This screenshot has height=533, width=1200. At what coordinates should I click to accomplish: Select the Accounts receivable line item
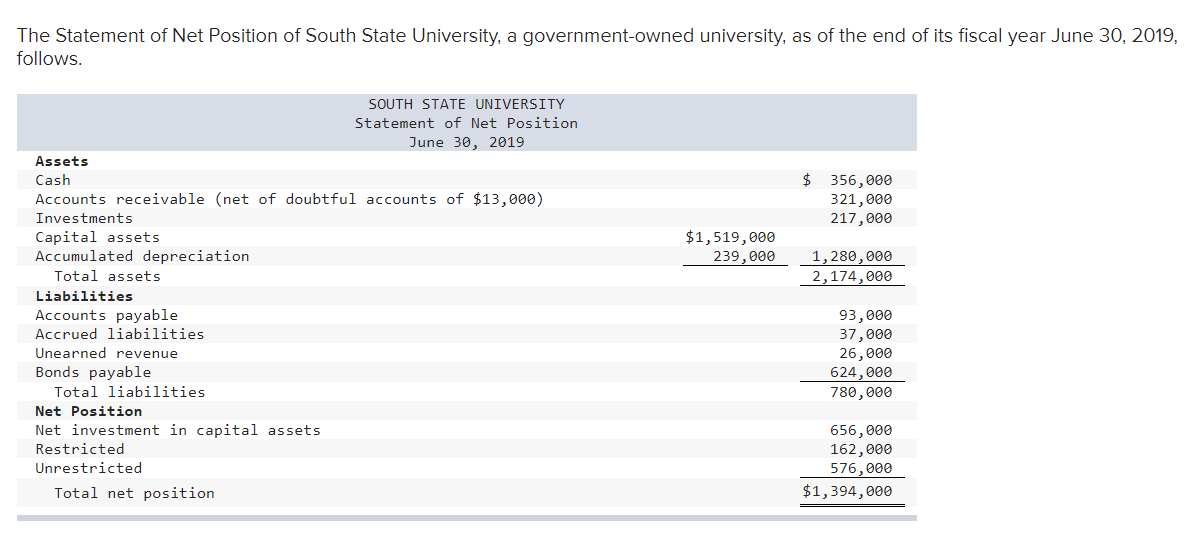[290, 199]
